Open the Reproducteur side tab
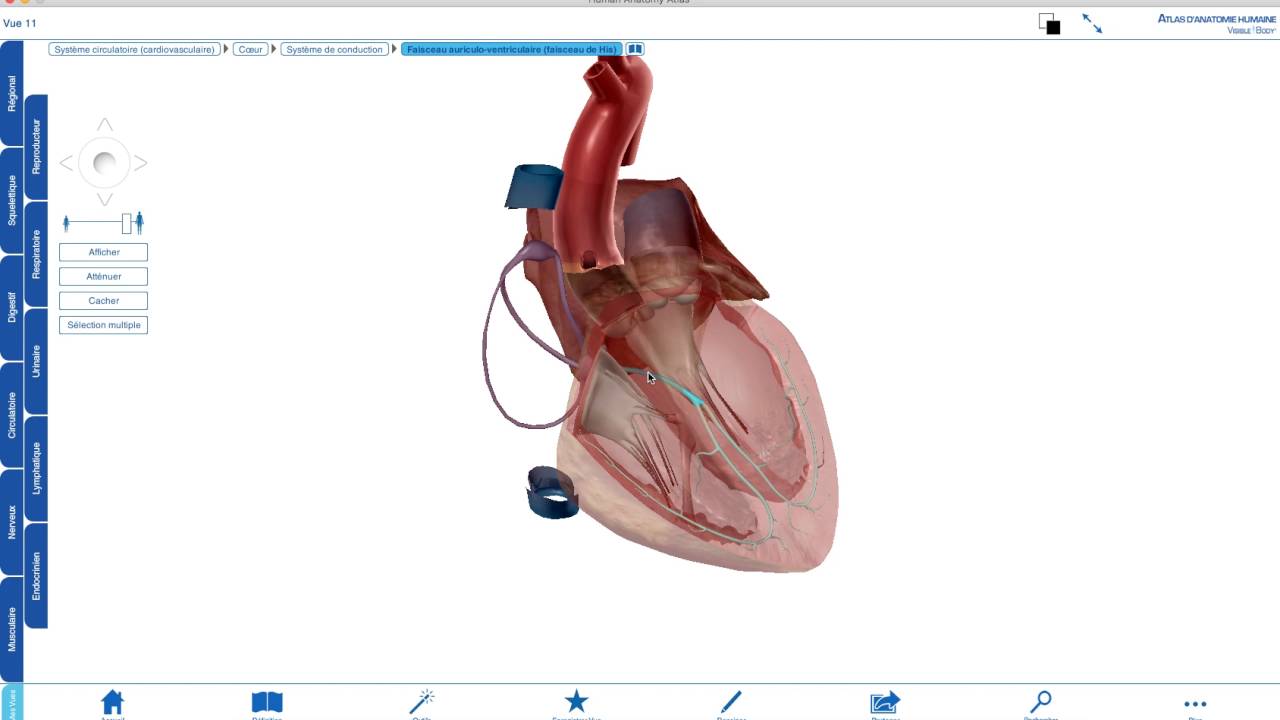Image resolution: width=1280 pixels, height=720 pixels. tap(36, 147)
